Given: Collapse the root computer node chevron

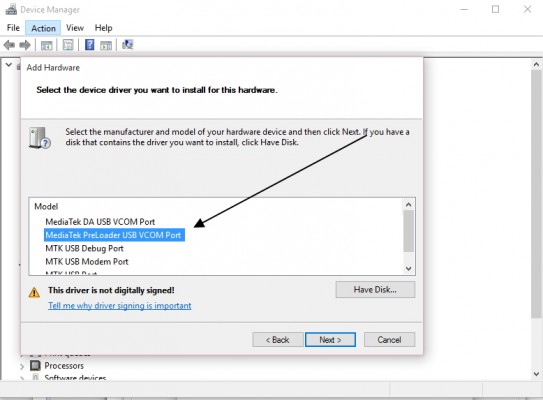Looking at the screenshot, I should (x=9, y=65).
